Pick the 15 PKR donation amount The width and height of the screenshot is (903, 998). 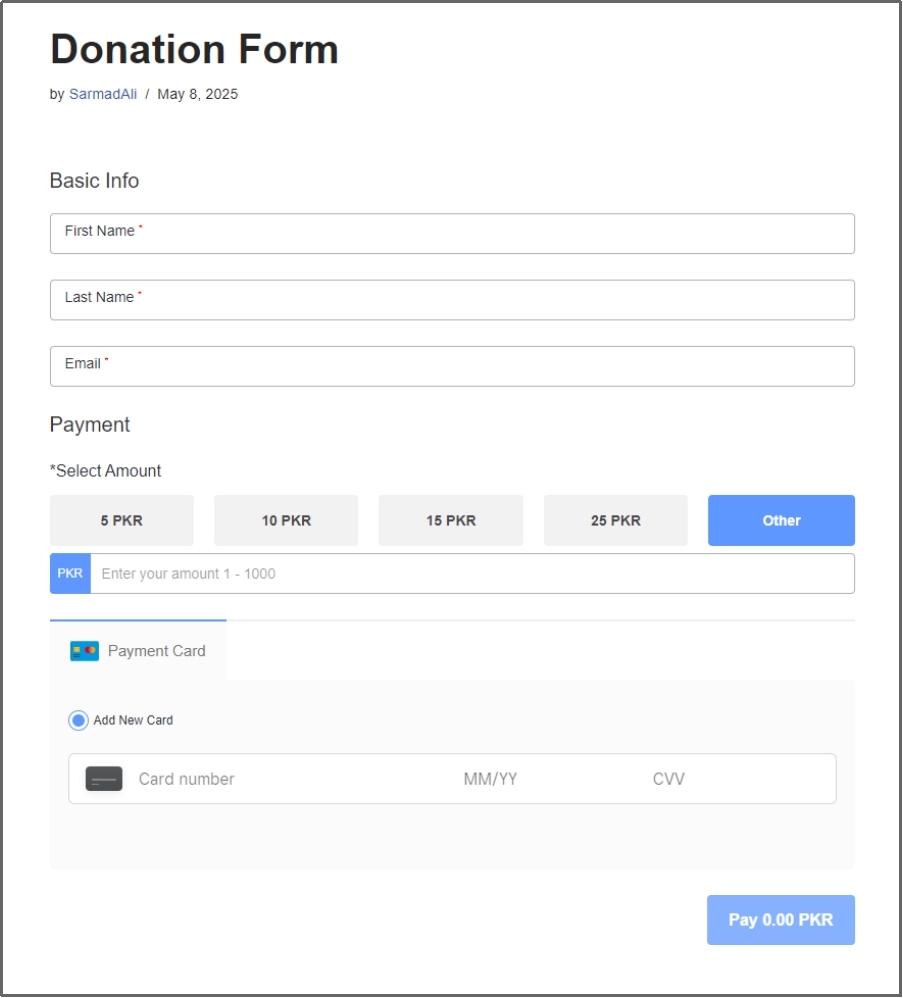point(450,521)
